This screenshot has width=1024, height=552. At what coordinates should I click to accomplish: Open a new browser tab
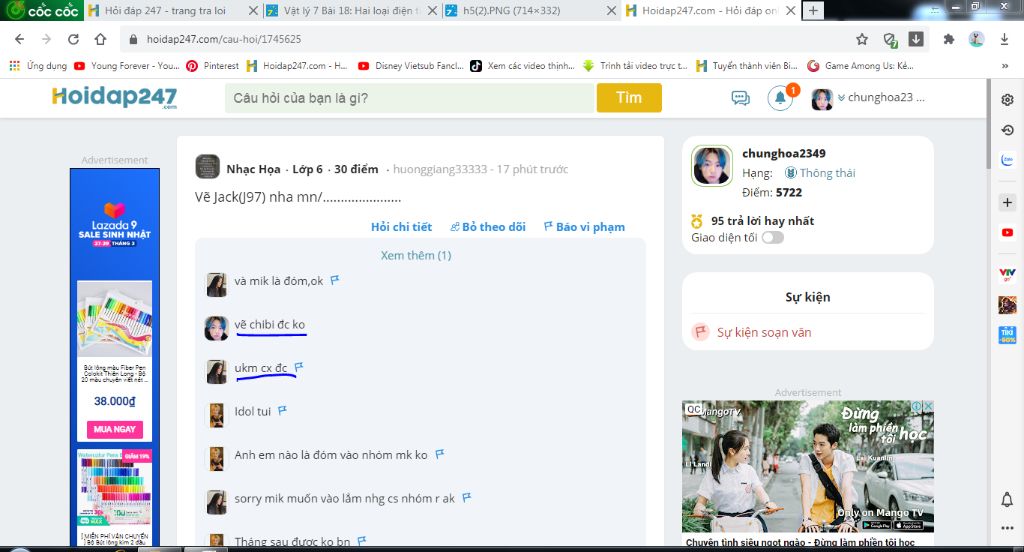point(813,10)
